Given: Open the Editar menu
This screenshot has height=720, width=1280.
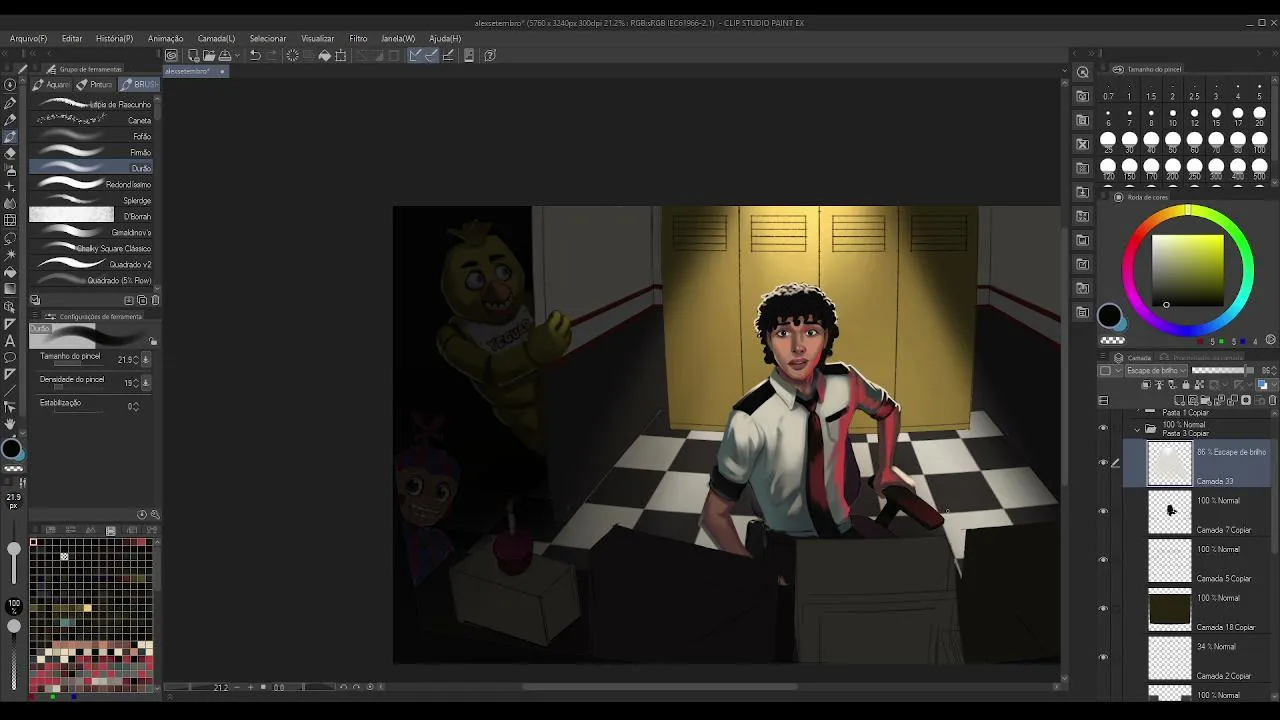Looking at the screenshot, I should tap(72, 39).
